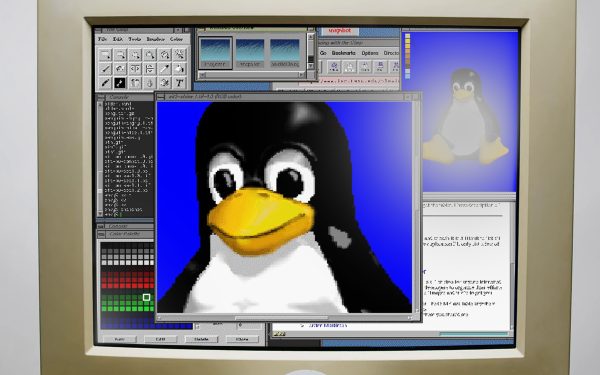Click the Close button in Color Palette
This screenshot has height=375, width=600.
[x=242, y=339]
